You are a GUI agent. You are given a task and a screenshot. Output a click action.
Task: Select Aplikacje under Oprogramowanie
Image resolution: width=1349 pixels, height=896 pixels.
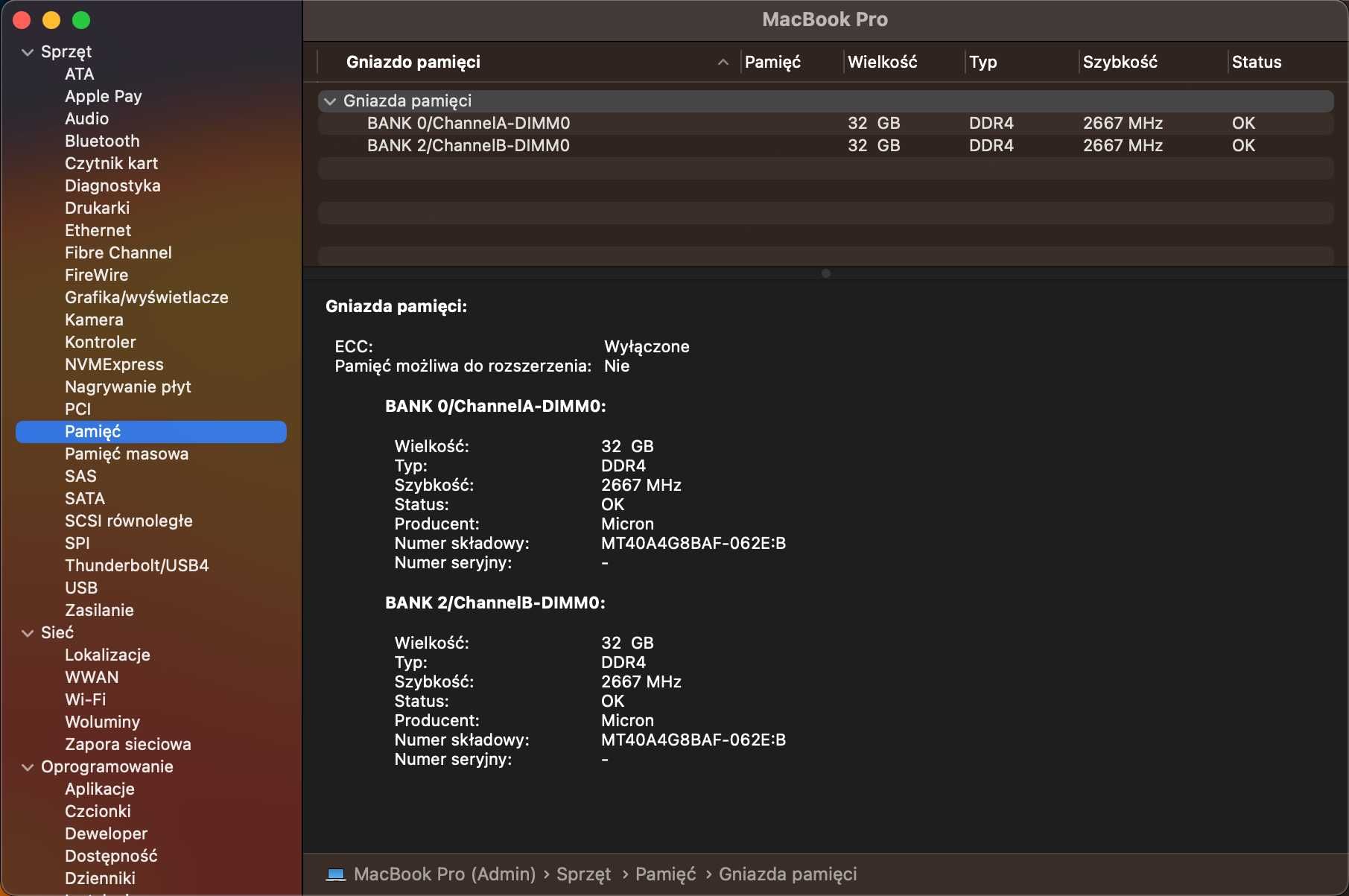pos(99,789)
